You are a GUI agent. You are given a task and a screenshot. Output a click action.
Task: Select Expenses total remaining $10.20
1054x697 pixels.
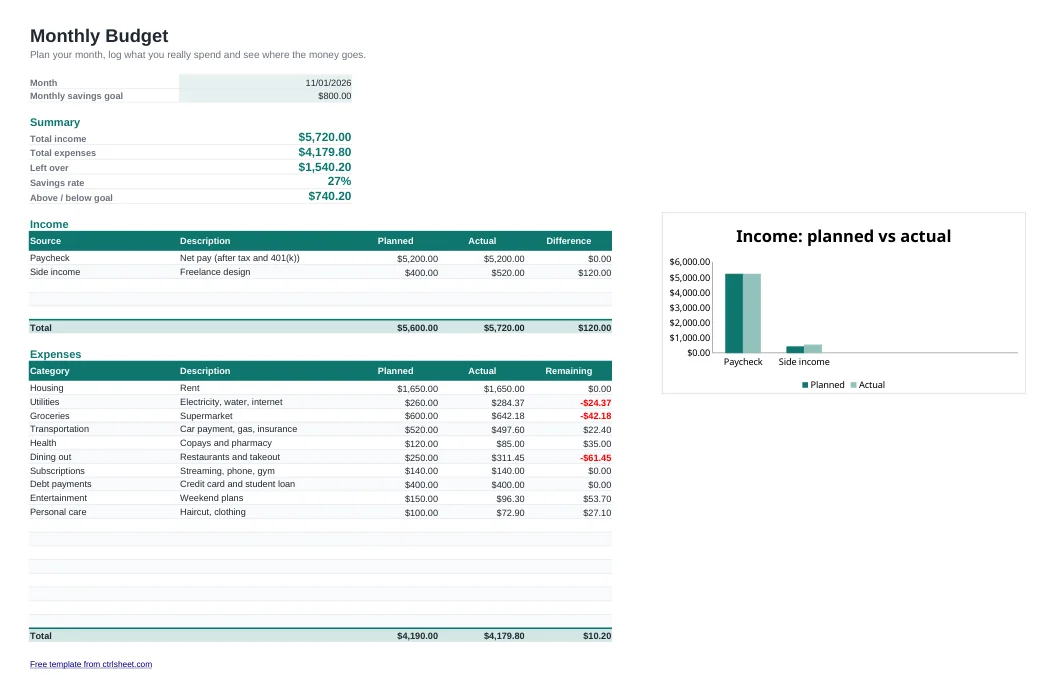pyautogui.click(x=597, y=636)
